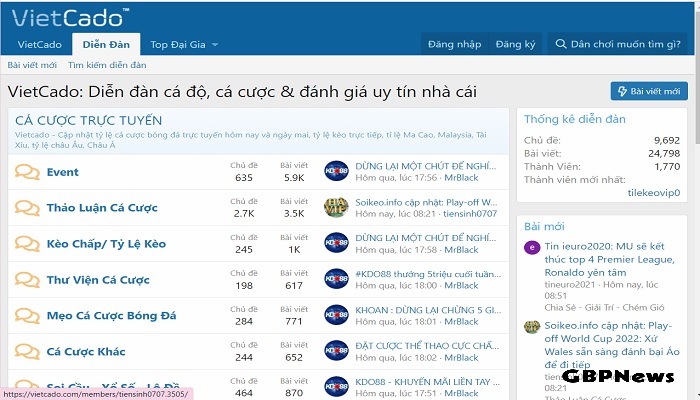Click the Event forum speech bubble icon
700x400 pixels.
(x=27, y=172)
